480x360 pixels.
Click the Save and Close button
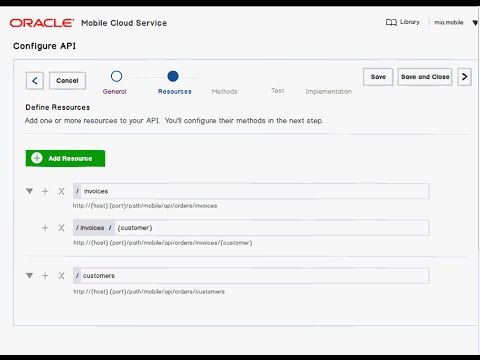425,77
